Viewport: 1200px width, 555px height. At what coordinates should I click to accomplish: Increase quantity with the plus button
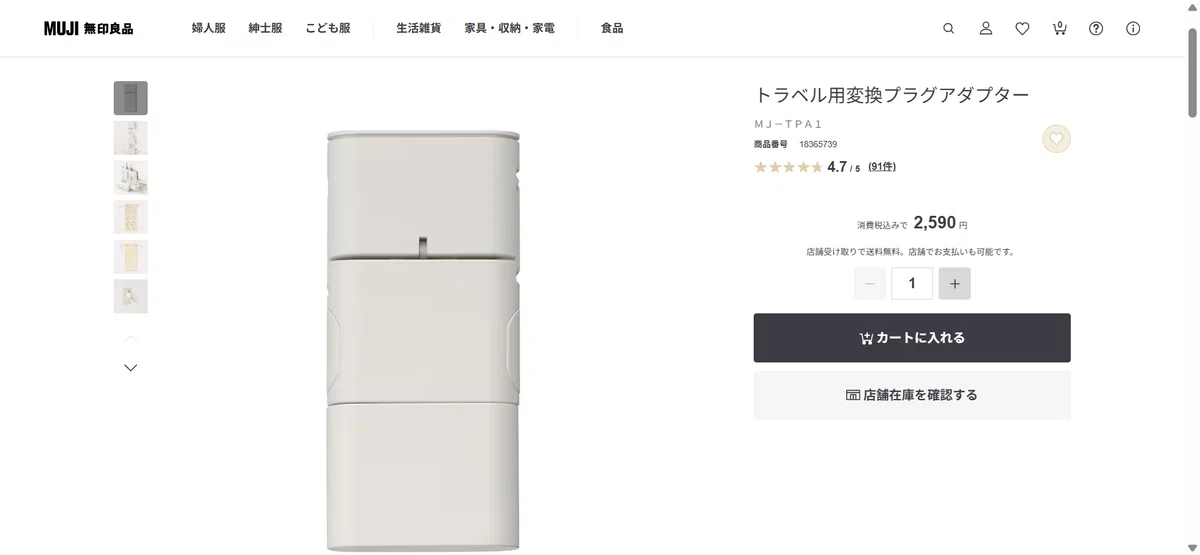(x=955, y=284)
